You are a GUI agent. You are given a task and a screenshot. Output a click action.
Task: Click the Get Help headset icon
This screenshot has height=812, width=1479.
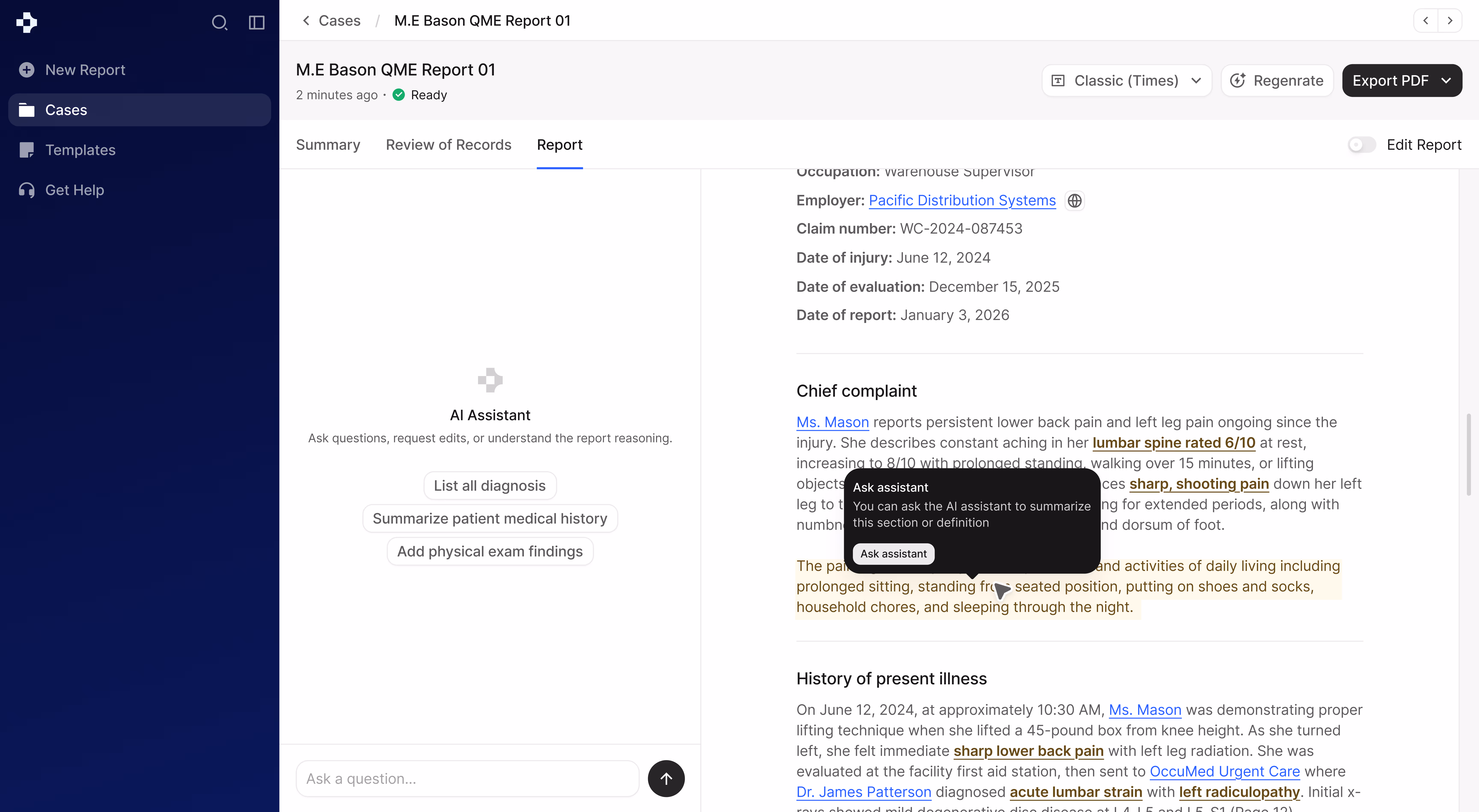26,190
